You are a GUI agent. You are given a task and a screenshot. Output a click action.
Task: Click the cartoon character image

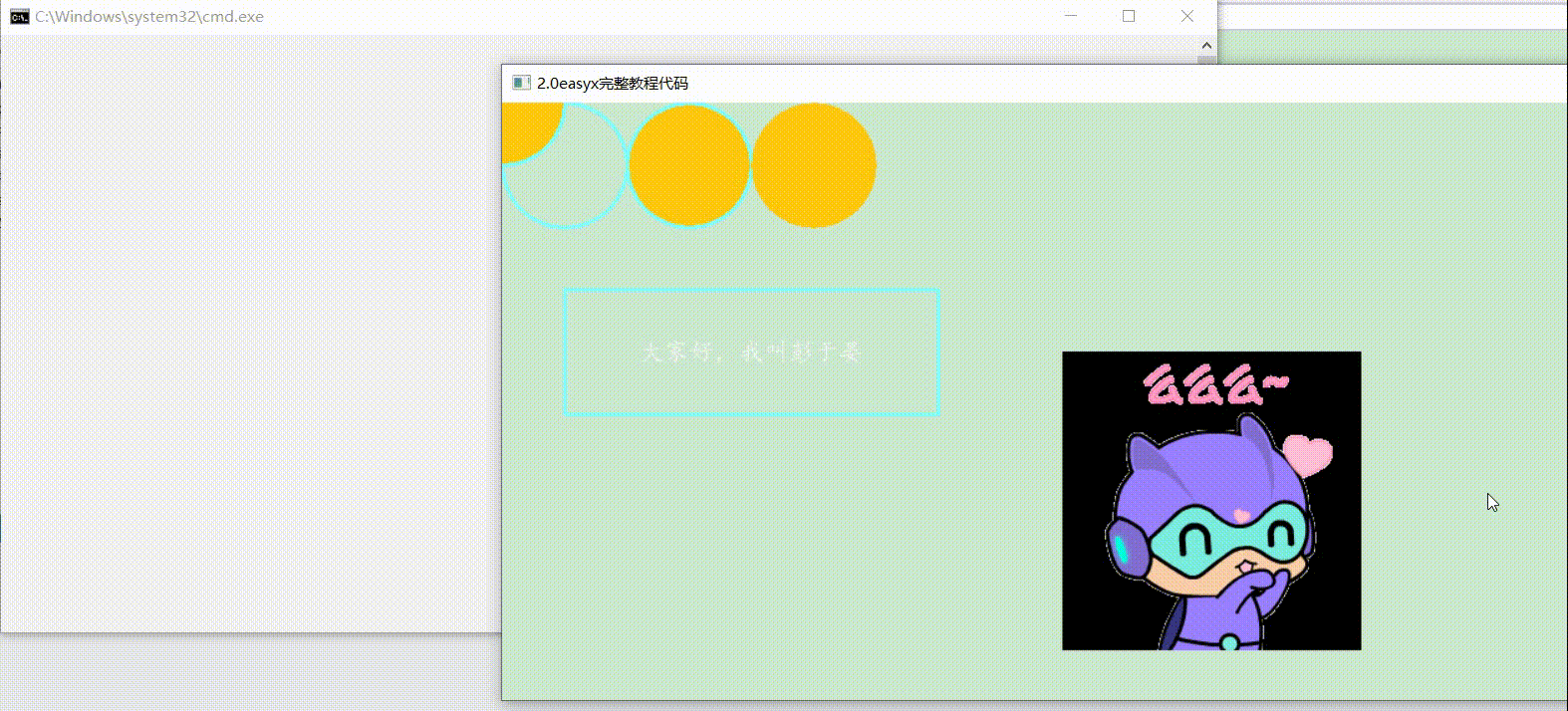coord(1211,501)
